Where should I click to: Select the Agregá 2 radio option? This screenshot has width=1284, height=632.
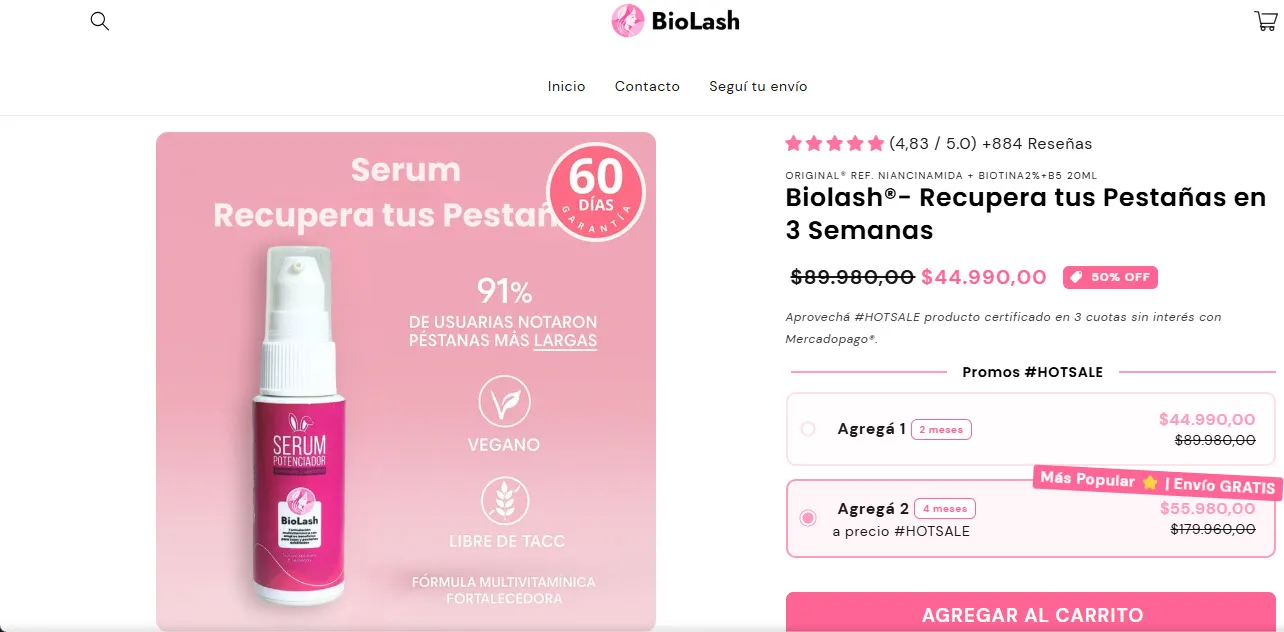coord(808,518)
